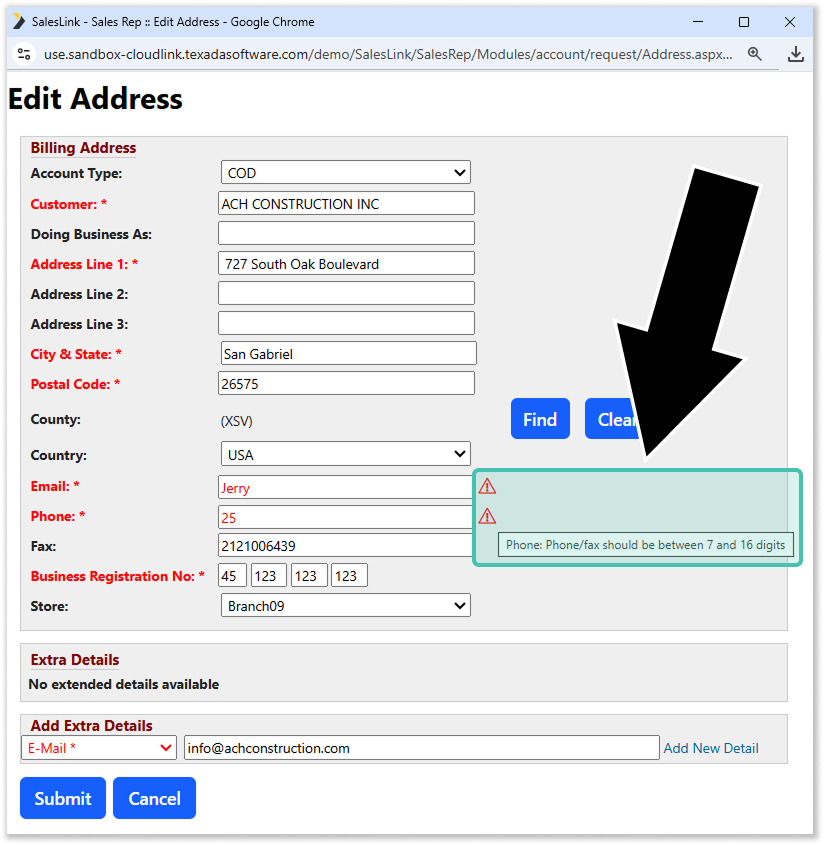The image size is (824, 845).
Task: Click the Find button
Action: point(540,419)
